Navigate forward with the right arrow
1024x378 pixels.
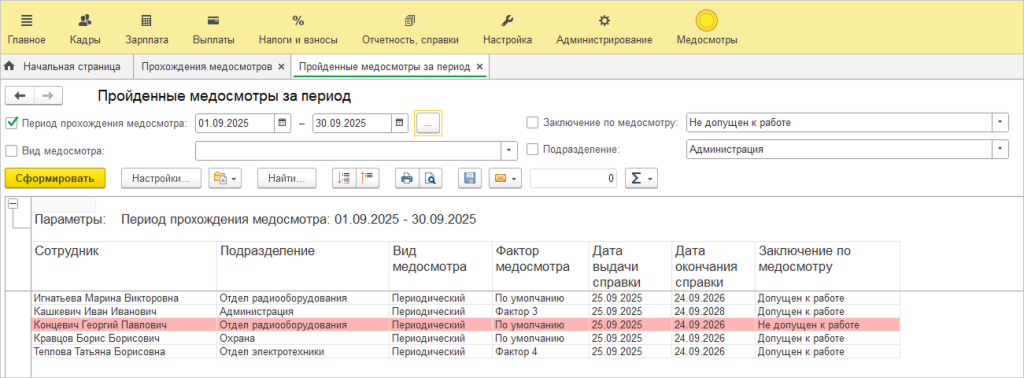click(x=48, y=96)
